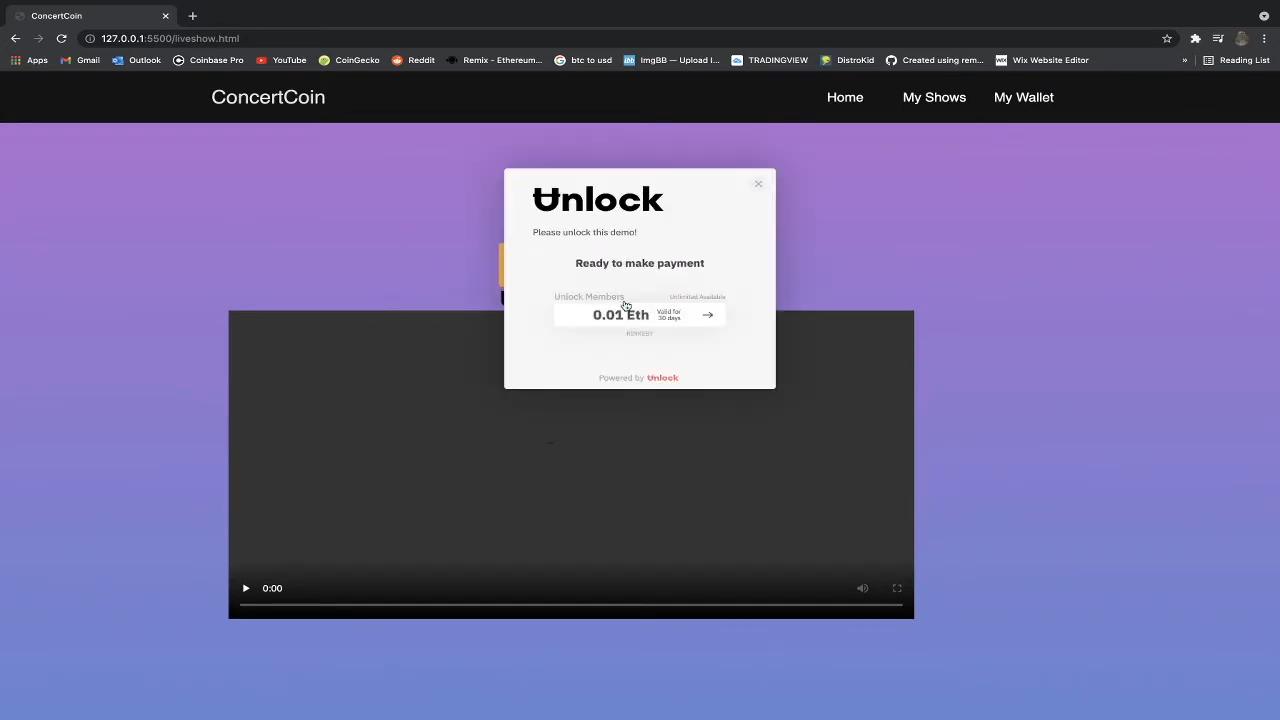Click the browser back arrow

click(x=15, y=38)
